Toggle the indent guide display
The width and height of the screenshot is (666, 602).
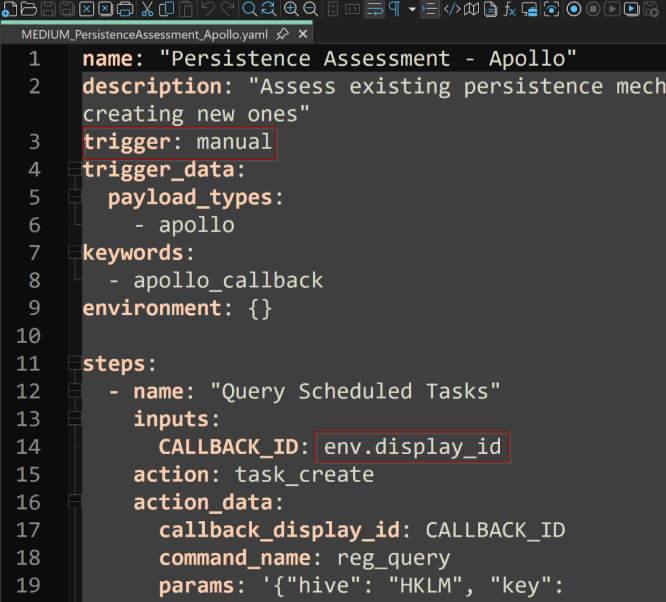429,8
